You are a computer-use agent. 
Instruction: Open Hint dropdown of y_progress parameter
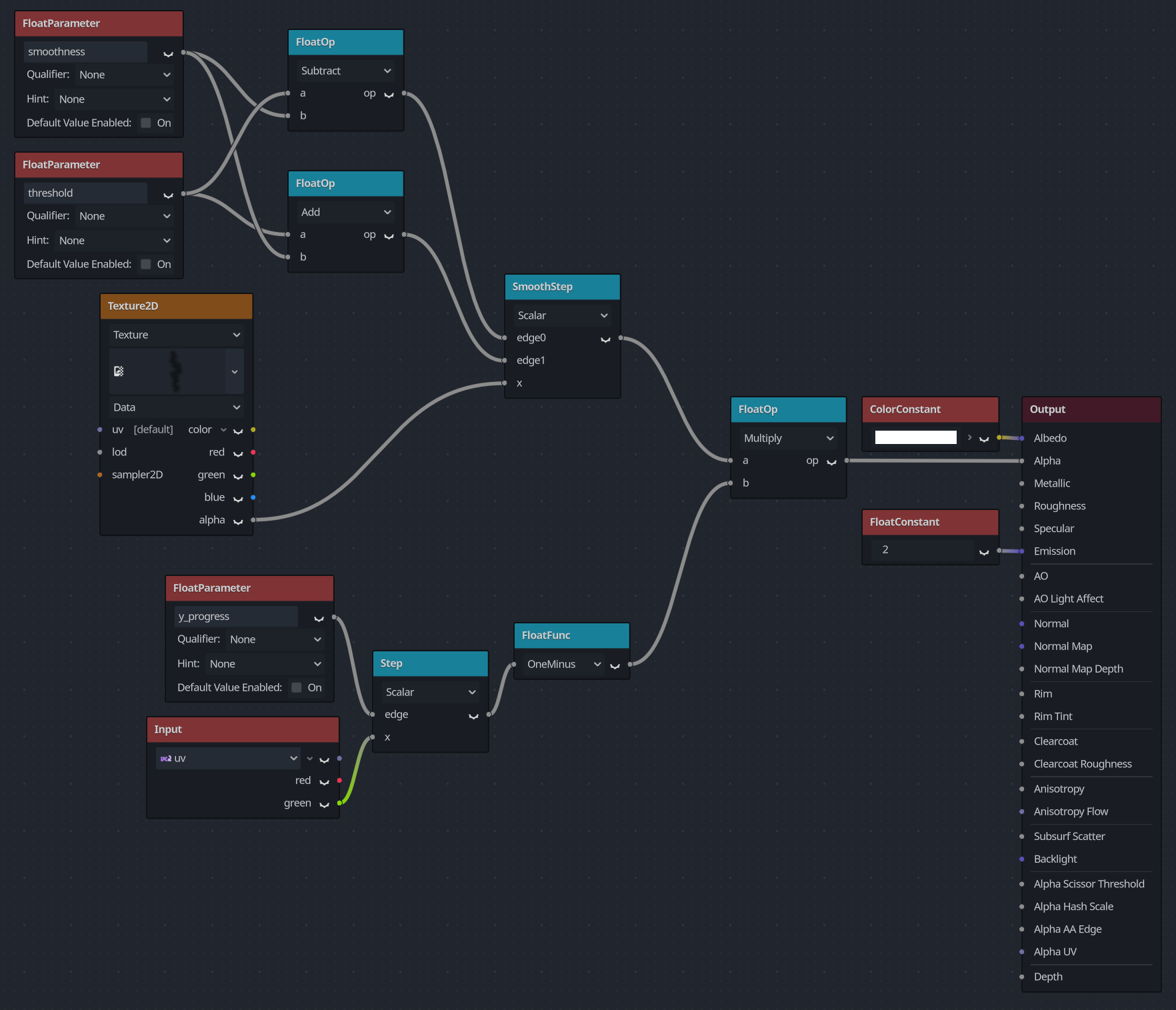coord(265,664)
